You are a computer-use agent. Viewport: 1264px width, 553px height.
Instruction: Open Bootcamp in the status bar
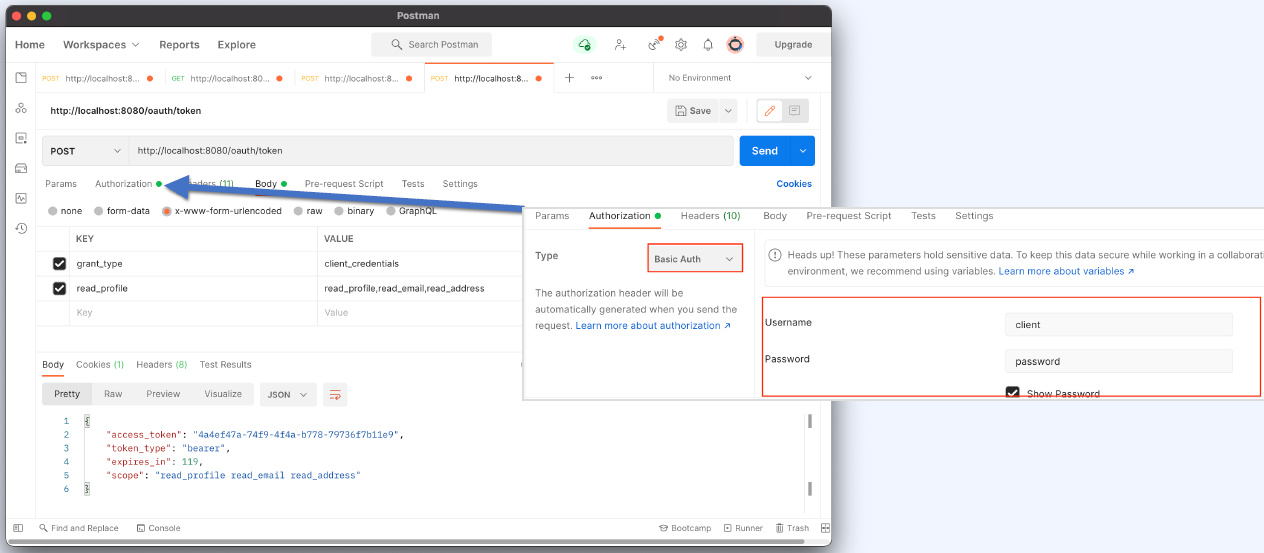click(685, 528)
